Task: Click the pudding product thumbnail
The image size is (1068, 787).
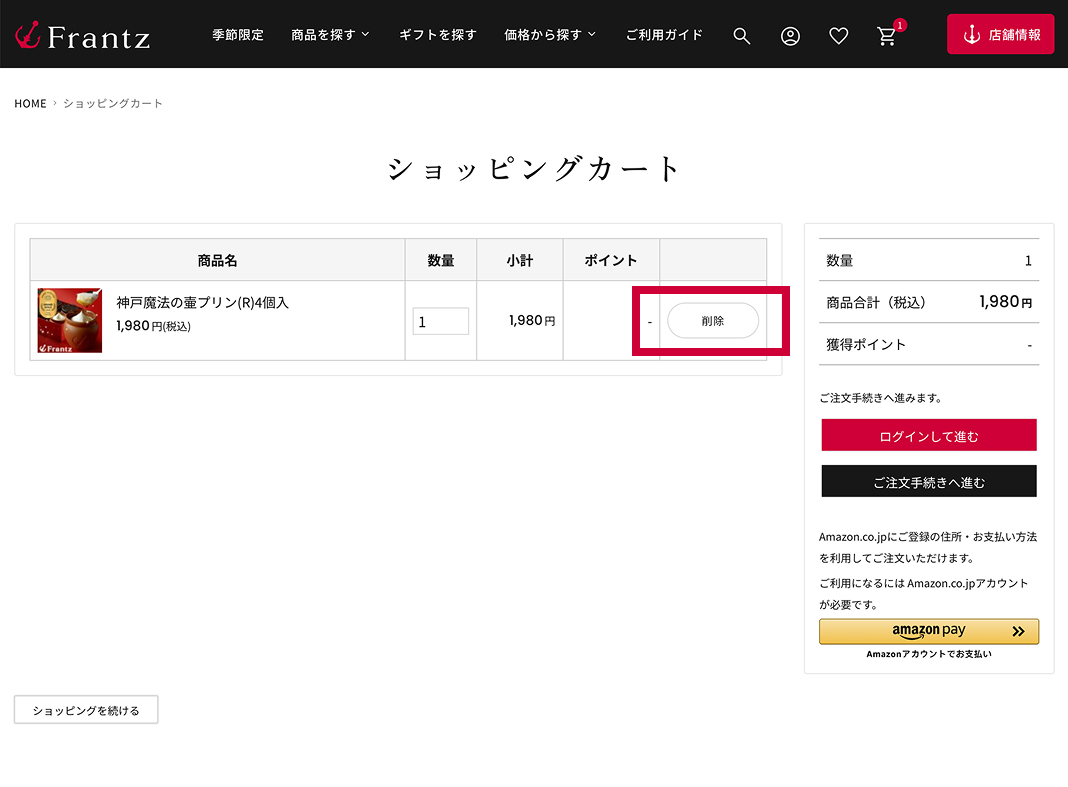Action: (70, 321)
